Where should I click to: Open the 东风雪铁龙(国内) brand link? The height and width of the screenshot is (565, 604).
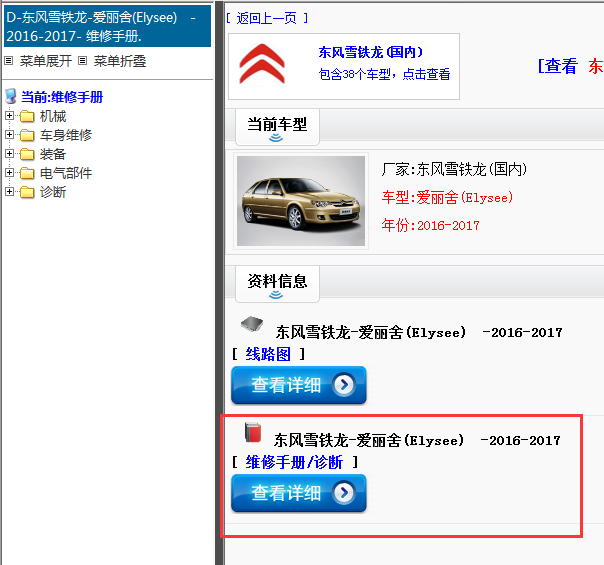371,52
